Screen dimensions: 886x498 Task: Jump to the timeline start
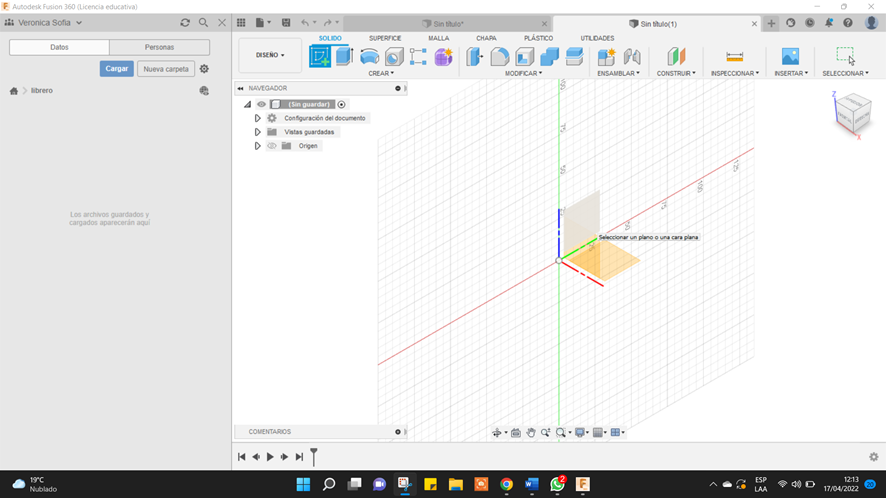click(241, 457)
